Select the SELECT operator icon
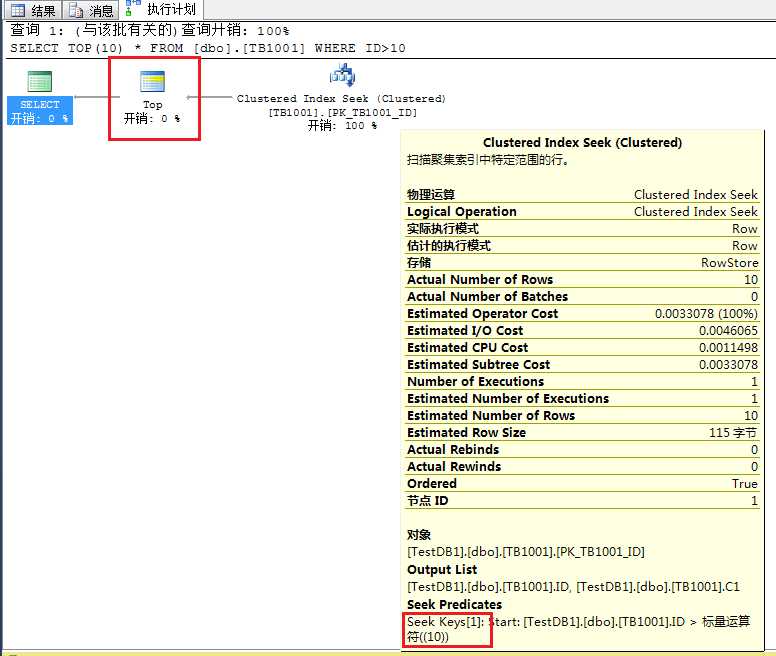 [40, 82]
